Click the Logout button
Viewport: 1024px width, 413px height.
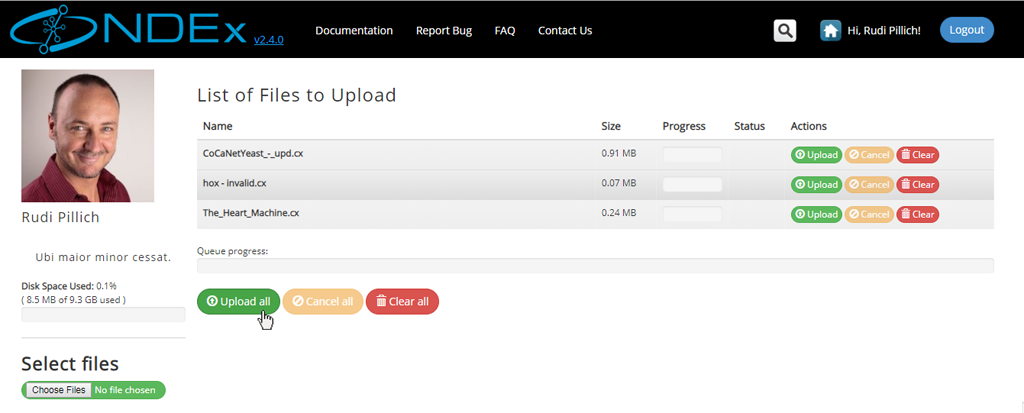(967, 30)
